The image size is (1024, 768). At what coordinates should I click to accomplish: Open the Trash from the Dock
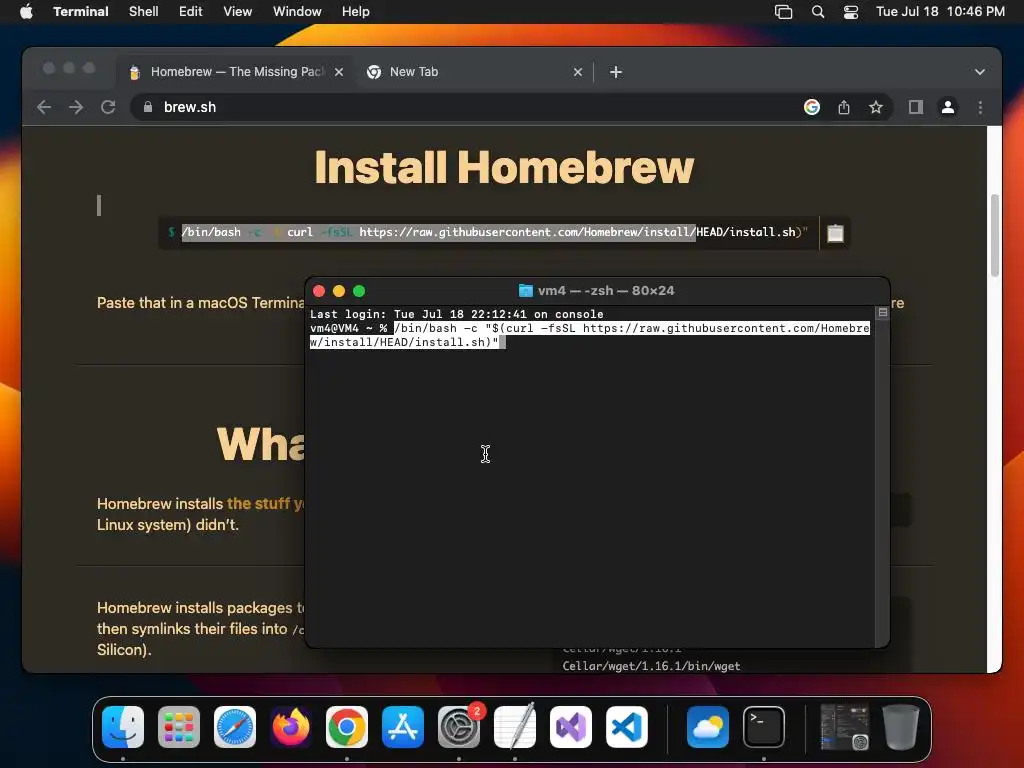pyautogui.click(x=901, y=727)
